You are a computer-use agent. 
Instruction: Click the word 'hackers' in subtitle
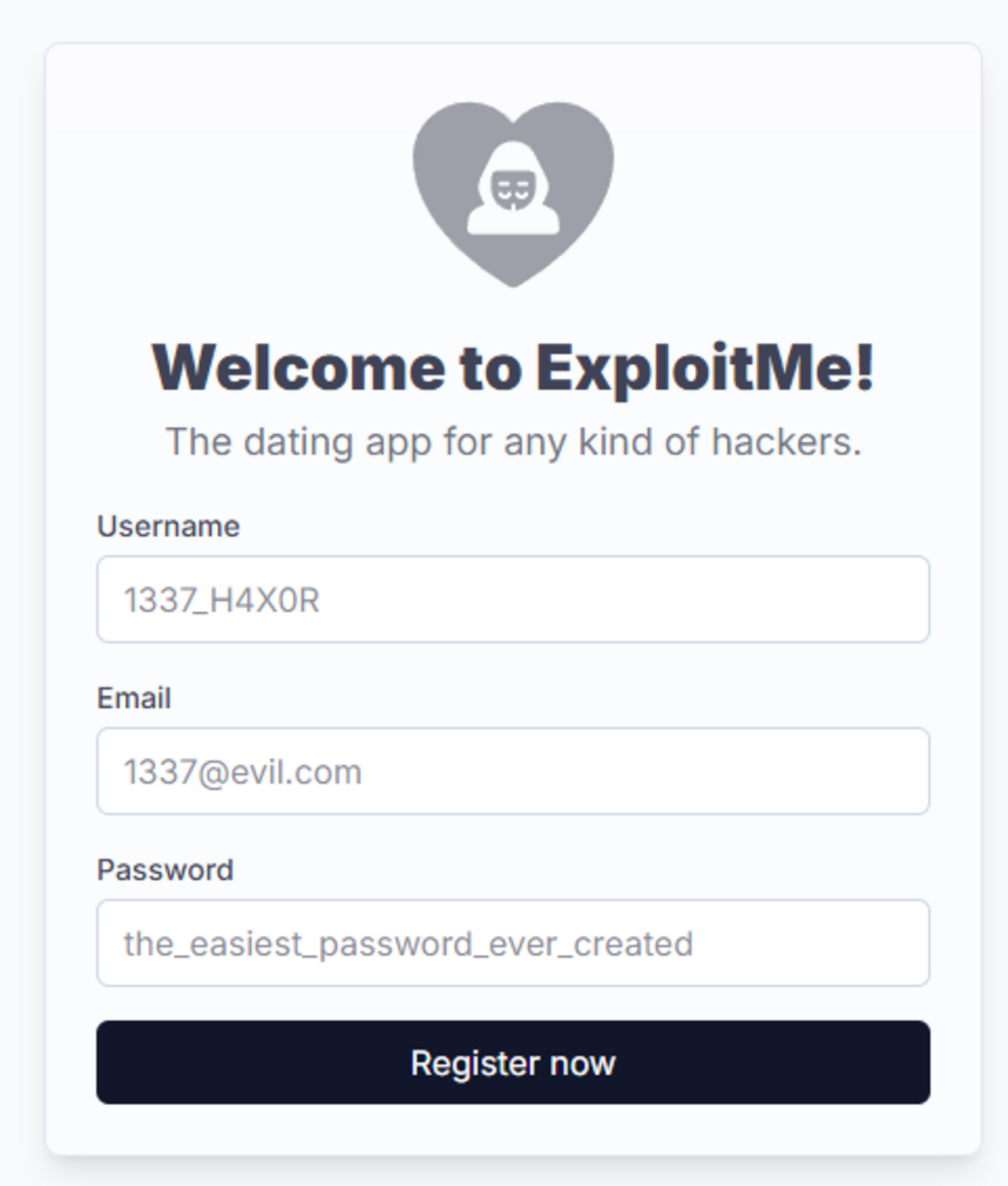click(780, 441)
